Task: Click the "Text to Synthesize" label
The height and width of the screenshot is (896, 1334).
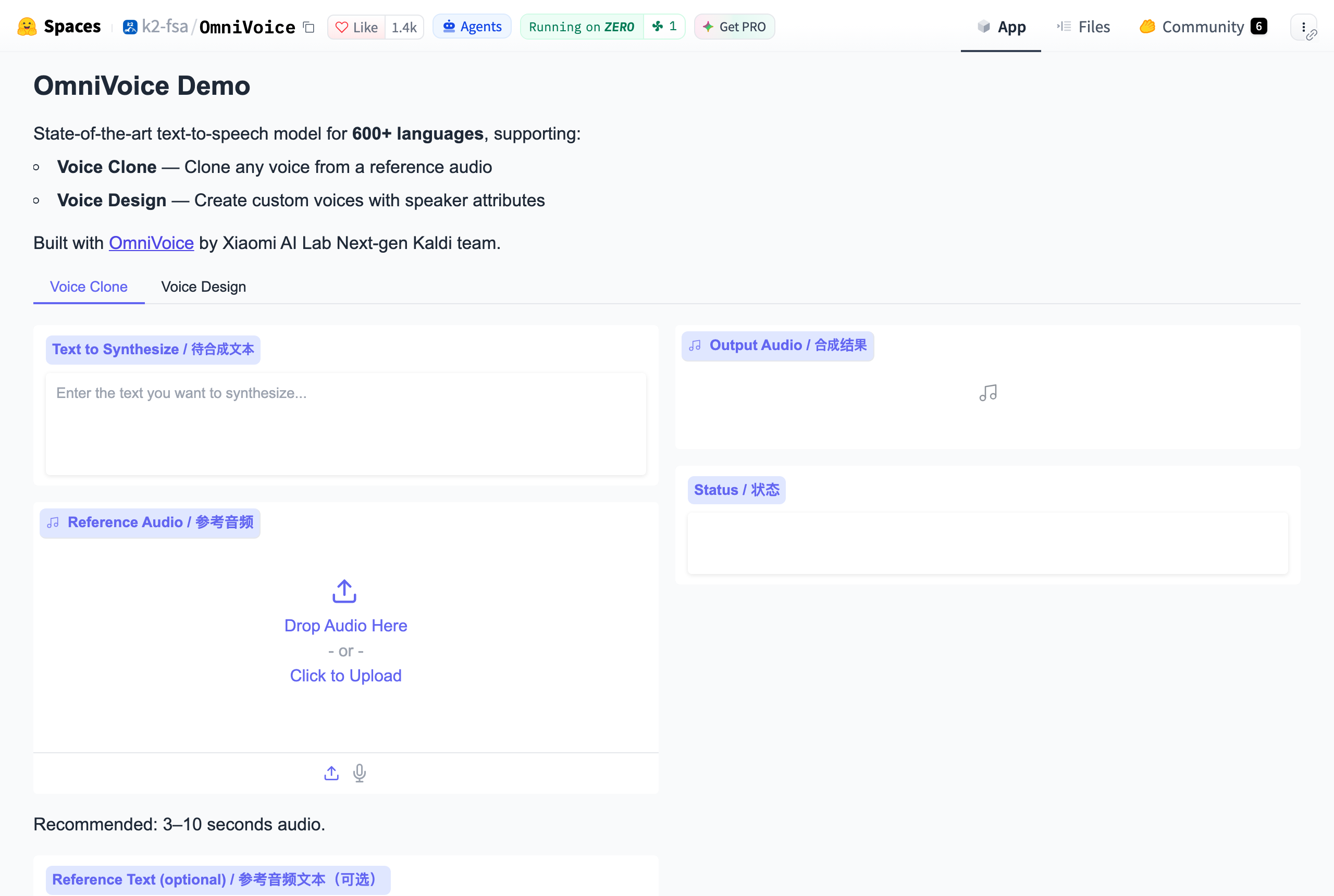Action: [153, 349]
